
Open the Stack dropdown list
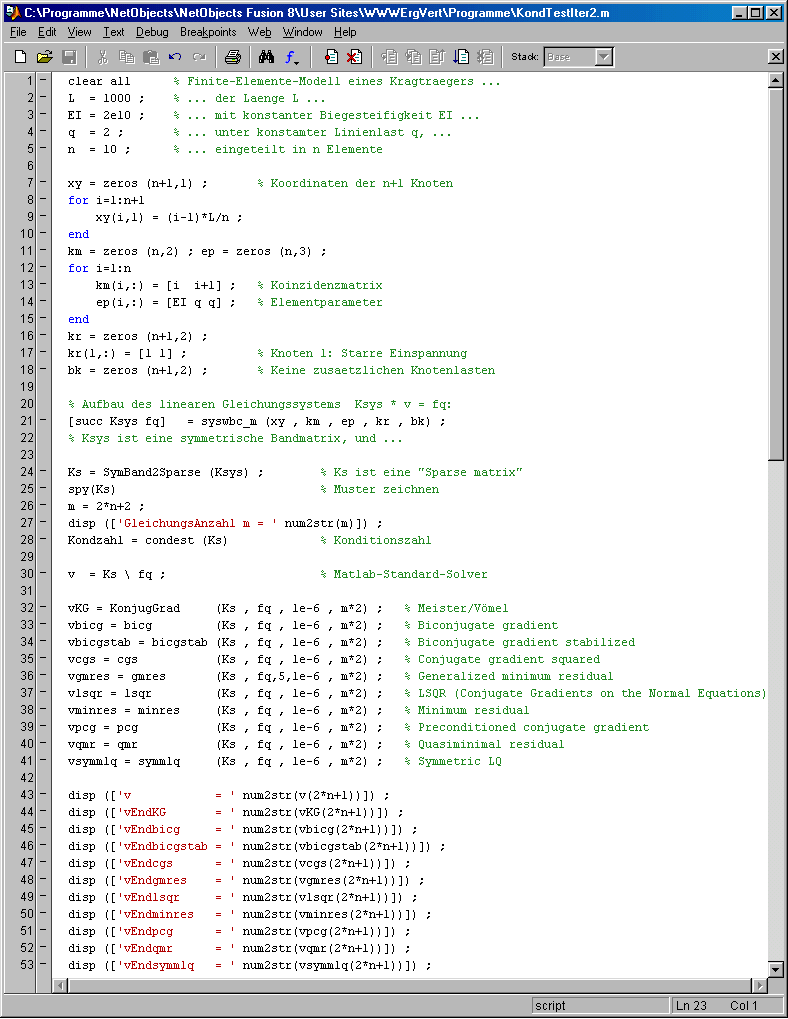(x=603, y=57)
